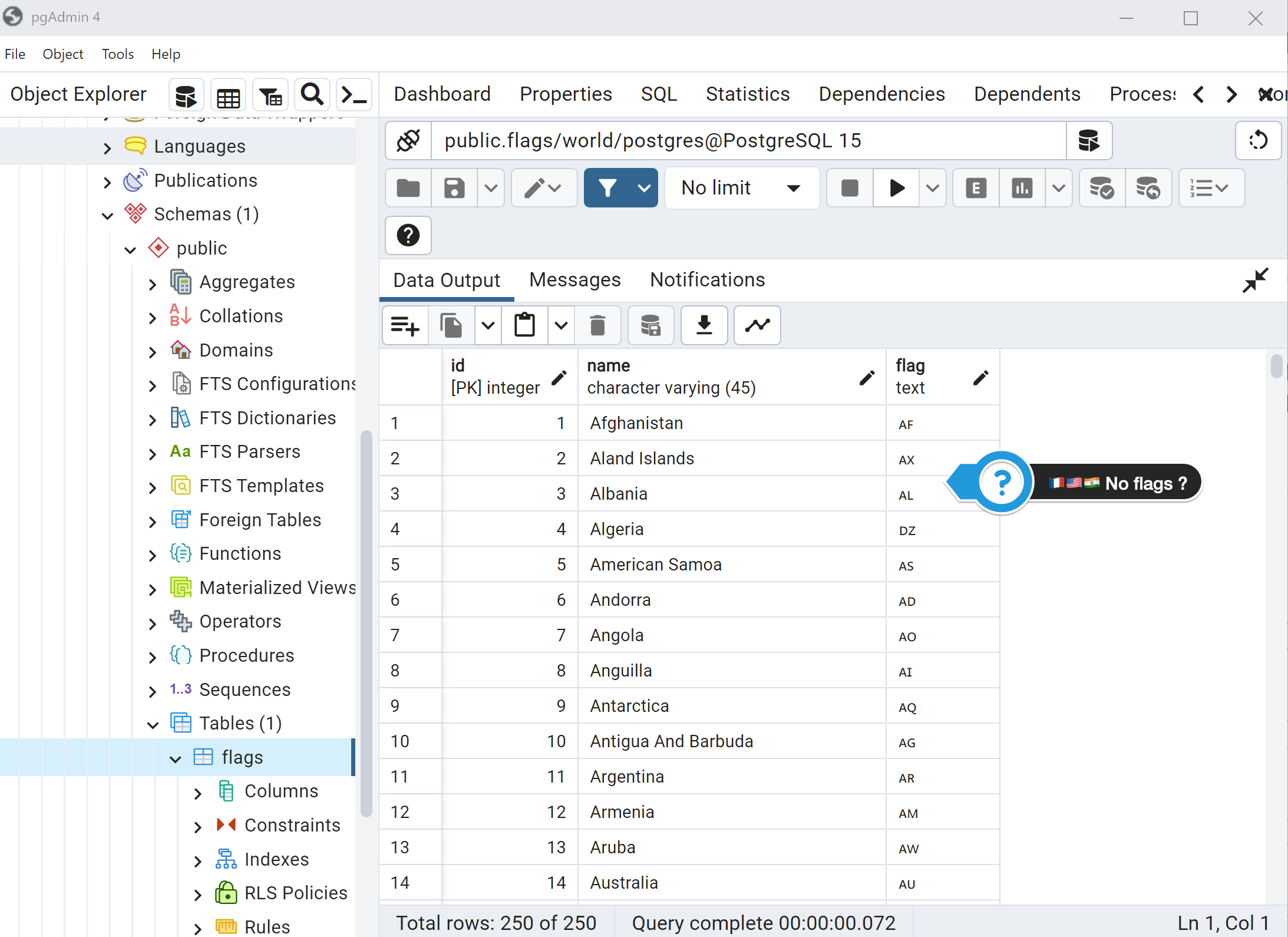Image resolution: width=1288 pixels, height=937 pixels.
Task: Collapse the flags table tree node
Action: click(x=175, y=758)
